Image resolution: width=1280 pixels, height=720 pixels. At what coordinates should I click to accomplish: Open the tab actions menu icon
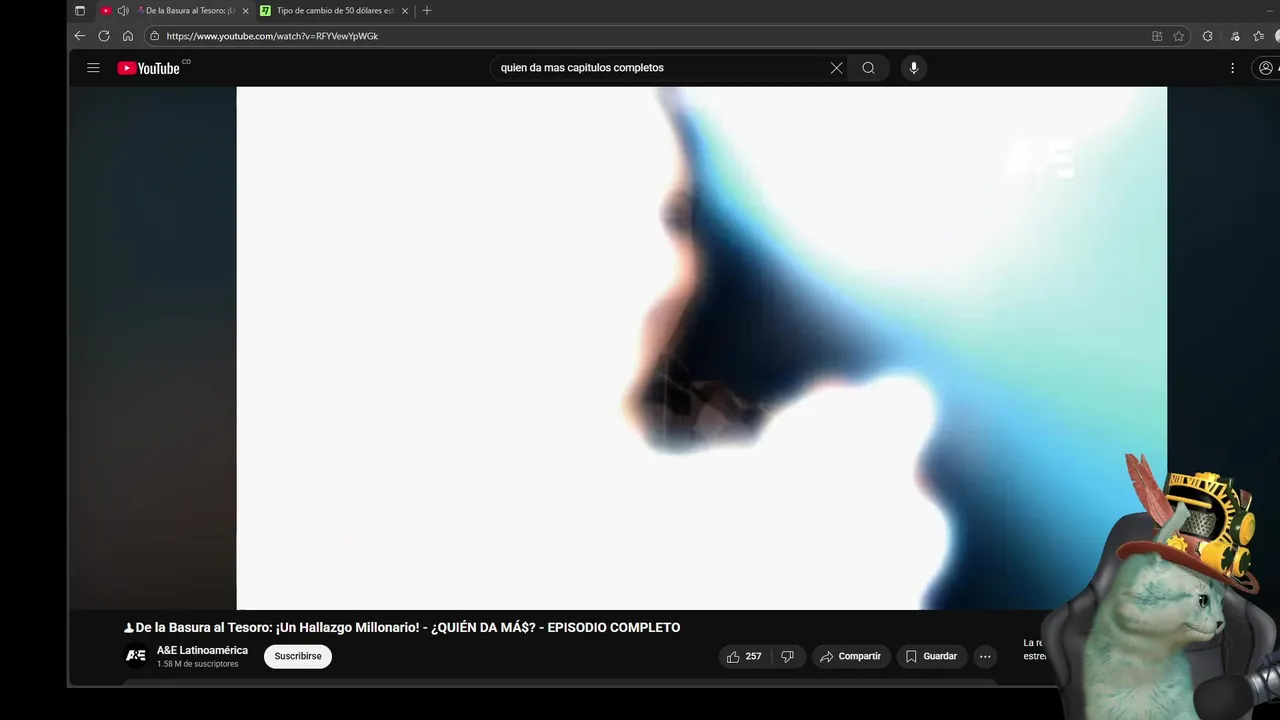80,11
